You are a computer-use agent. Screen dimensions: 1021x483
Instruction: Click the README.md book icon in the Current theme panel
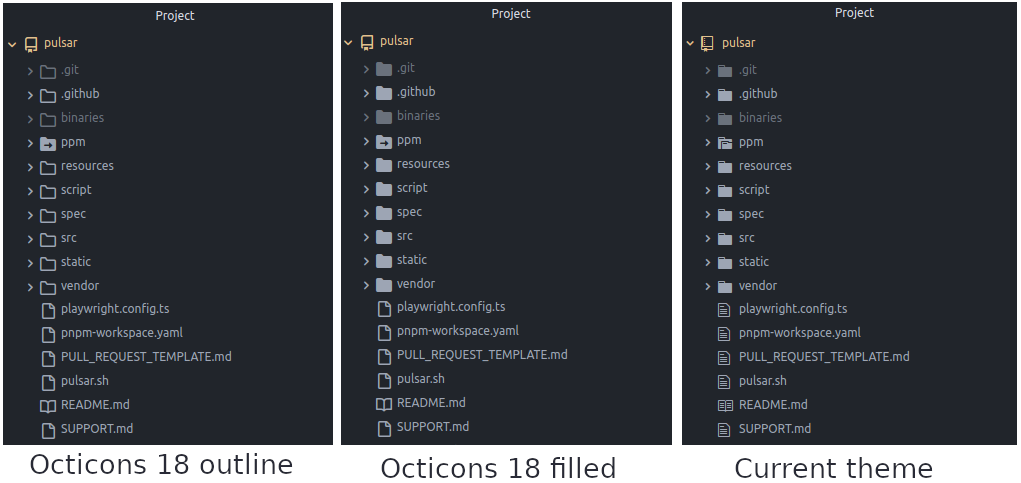pyautogui.click(x=725, y=405)
